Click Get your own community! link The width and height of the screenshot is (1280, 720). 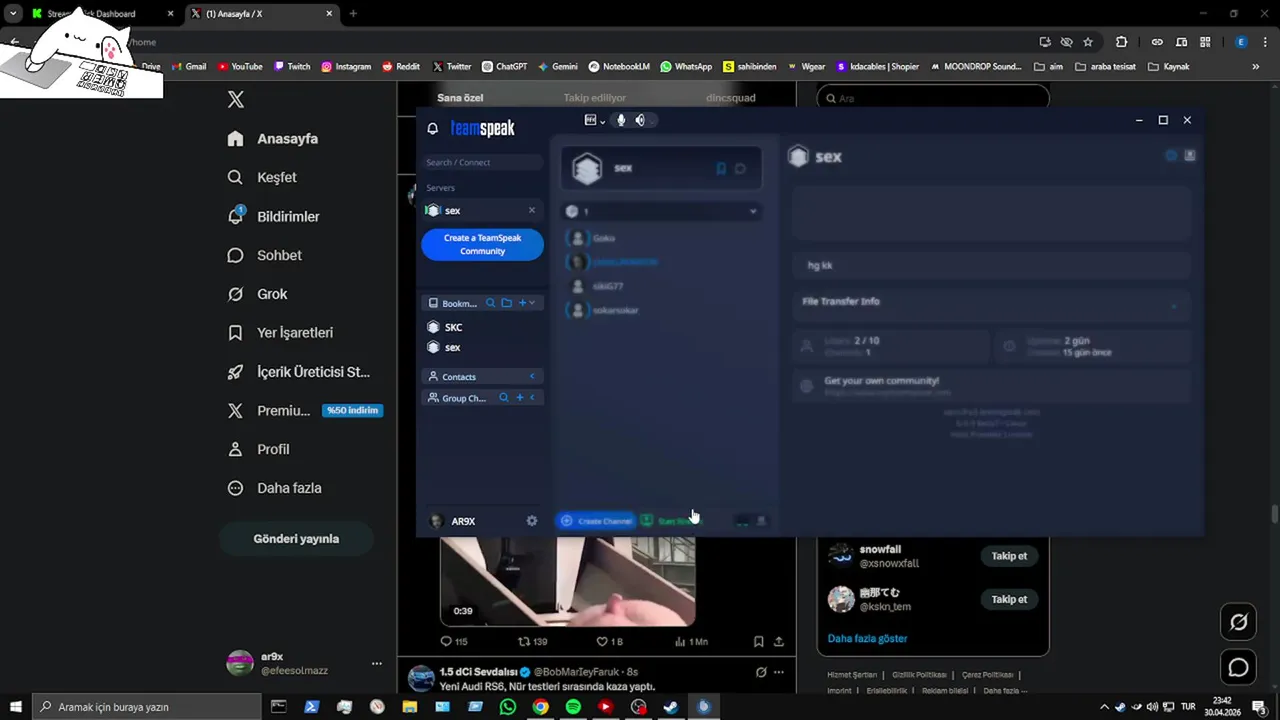coord(881,381)
